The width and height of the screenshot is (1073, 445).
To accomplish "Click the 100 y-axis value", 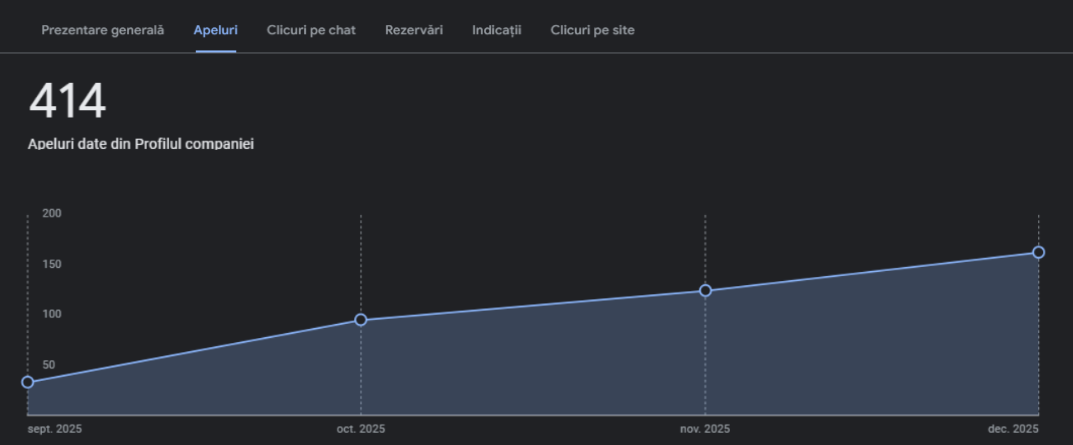I will (x=52, y=314).
